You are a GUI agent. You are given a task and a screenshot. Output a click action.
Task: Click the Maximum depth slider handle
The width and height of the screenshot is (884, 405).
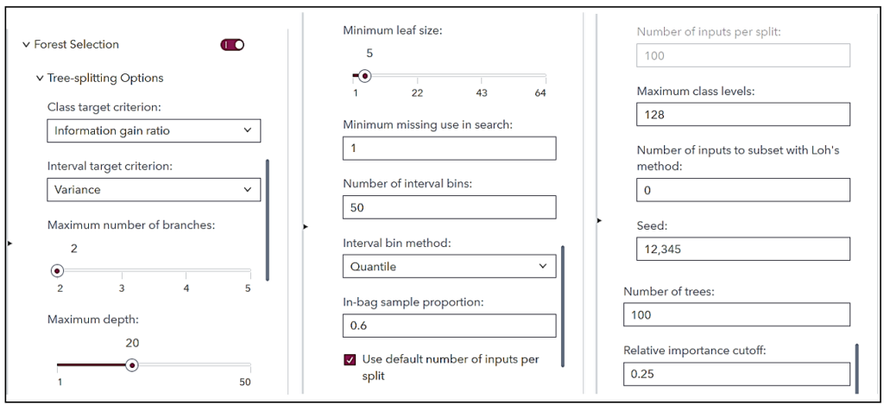click(x=131, y=365)
